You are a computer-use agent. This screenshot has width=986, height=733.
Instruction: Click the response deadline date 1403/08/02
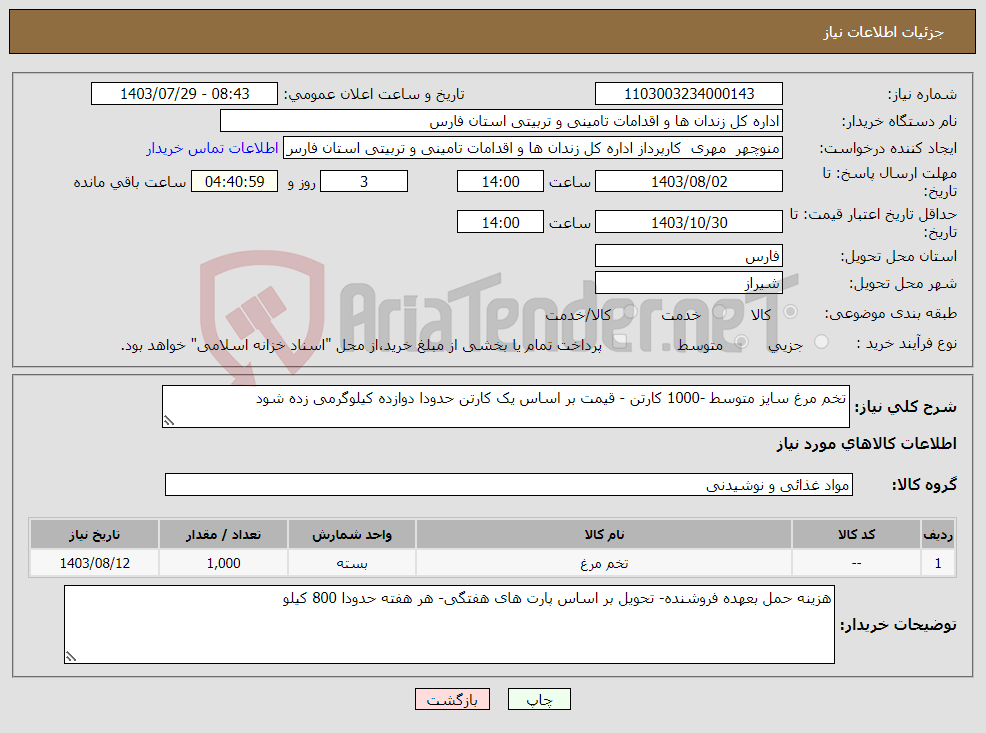pos(689,182)
